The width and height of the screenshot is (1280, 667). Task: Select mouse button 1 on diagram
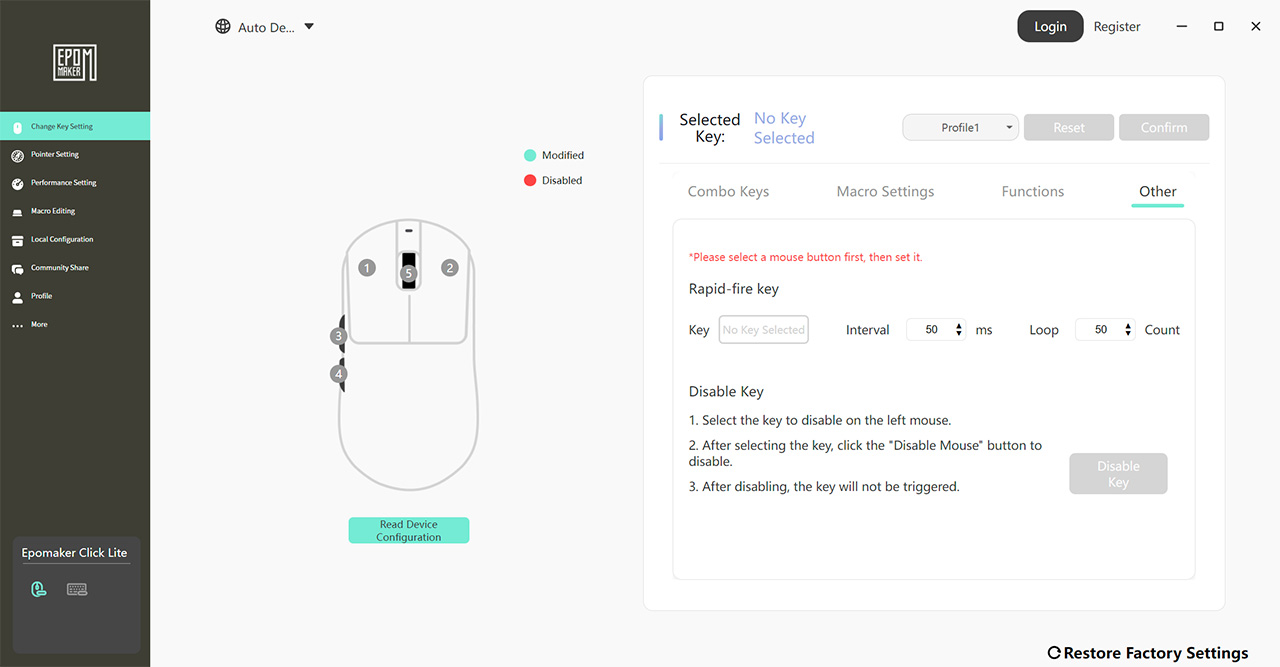(x=367, y=268)
